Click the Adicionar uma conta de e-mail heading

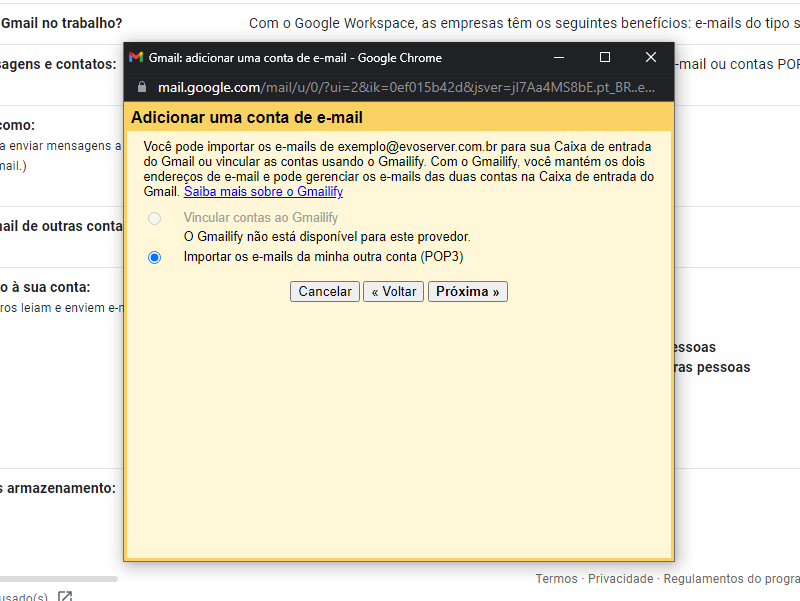[247, 117]
